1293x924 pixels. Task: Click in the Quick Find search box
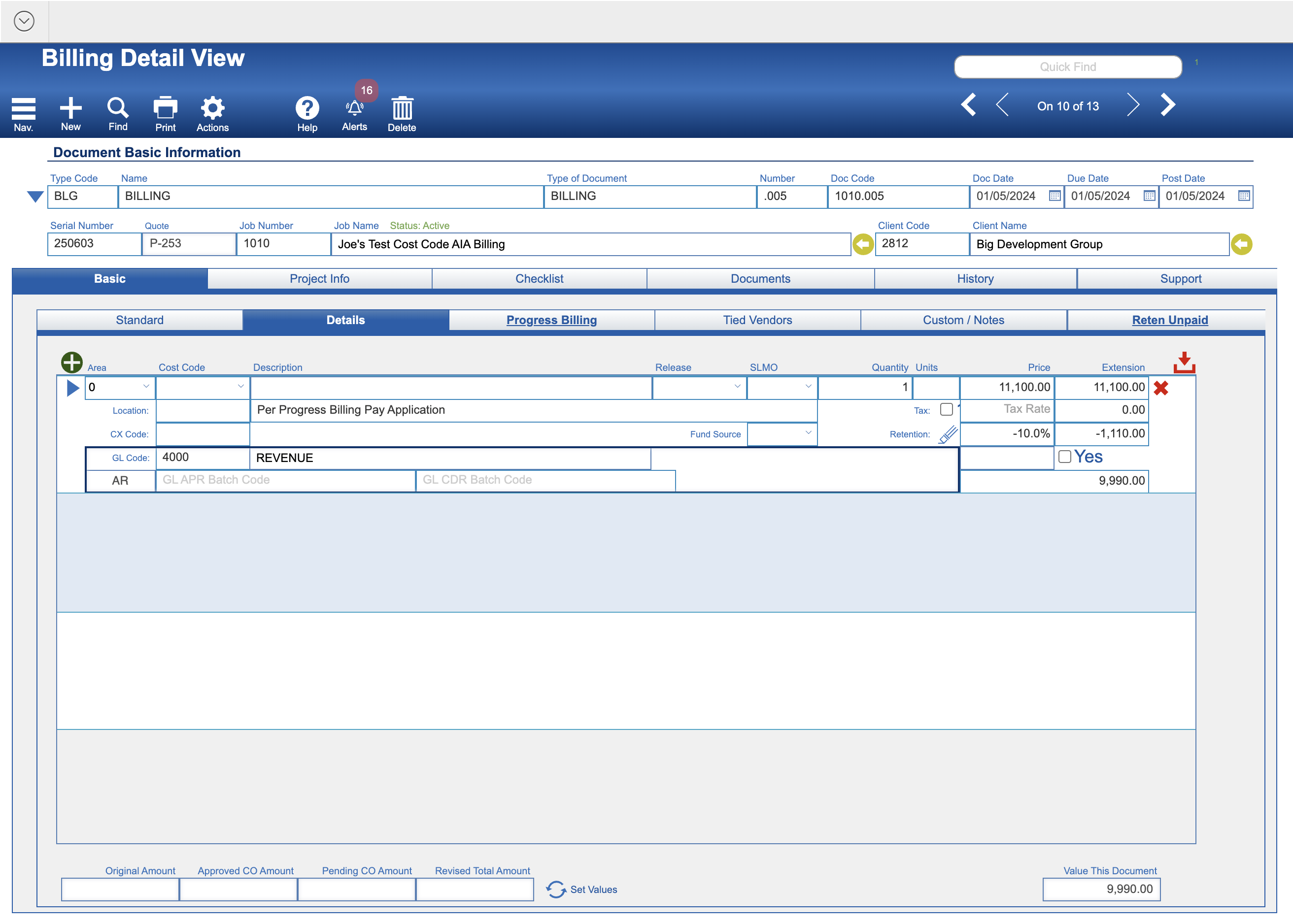[1068, 66]
